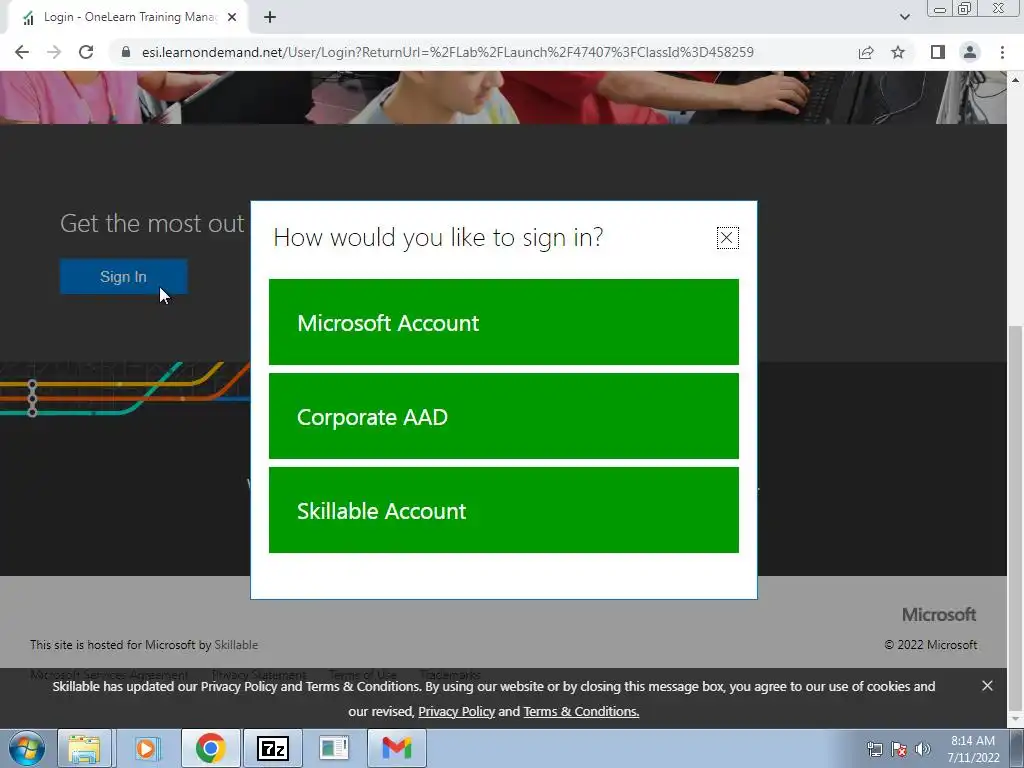
Task: Open Windows Start menu
Action: pos(27,748)
